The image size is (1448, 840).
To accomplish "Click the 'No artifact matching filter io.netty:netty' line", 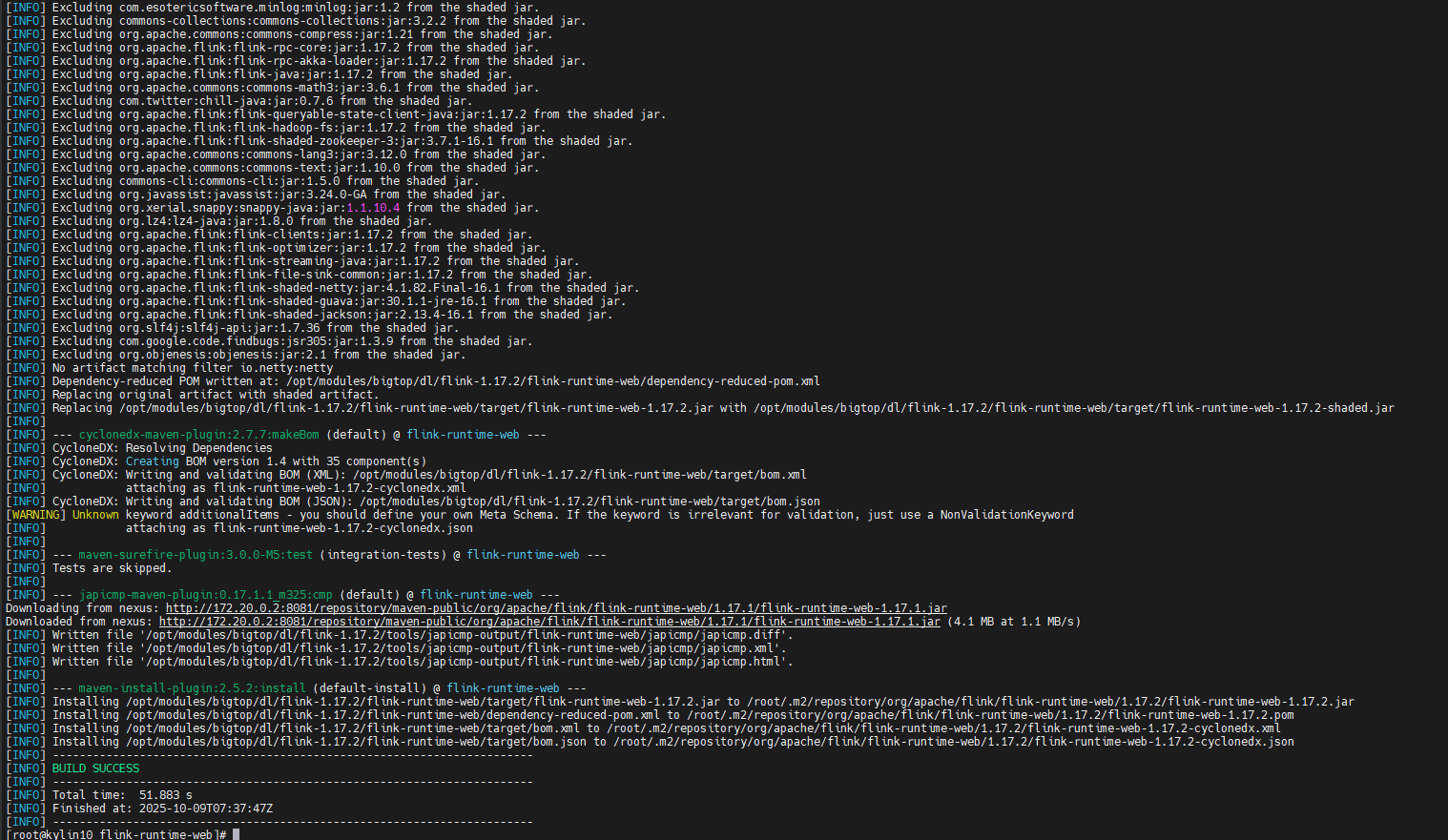I will coord(193,368).
